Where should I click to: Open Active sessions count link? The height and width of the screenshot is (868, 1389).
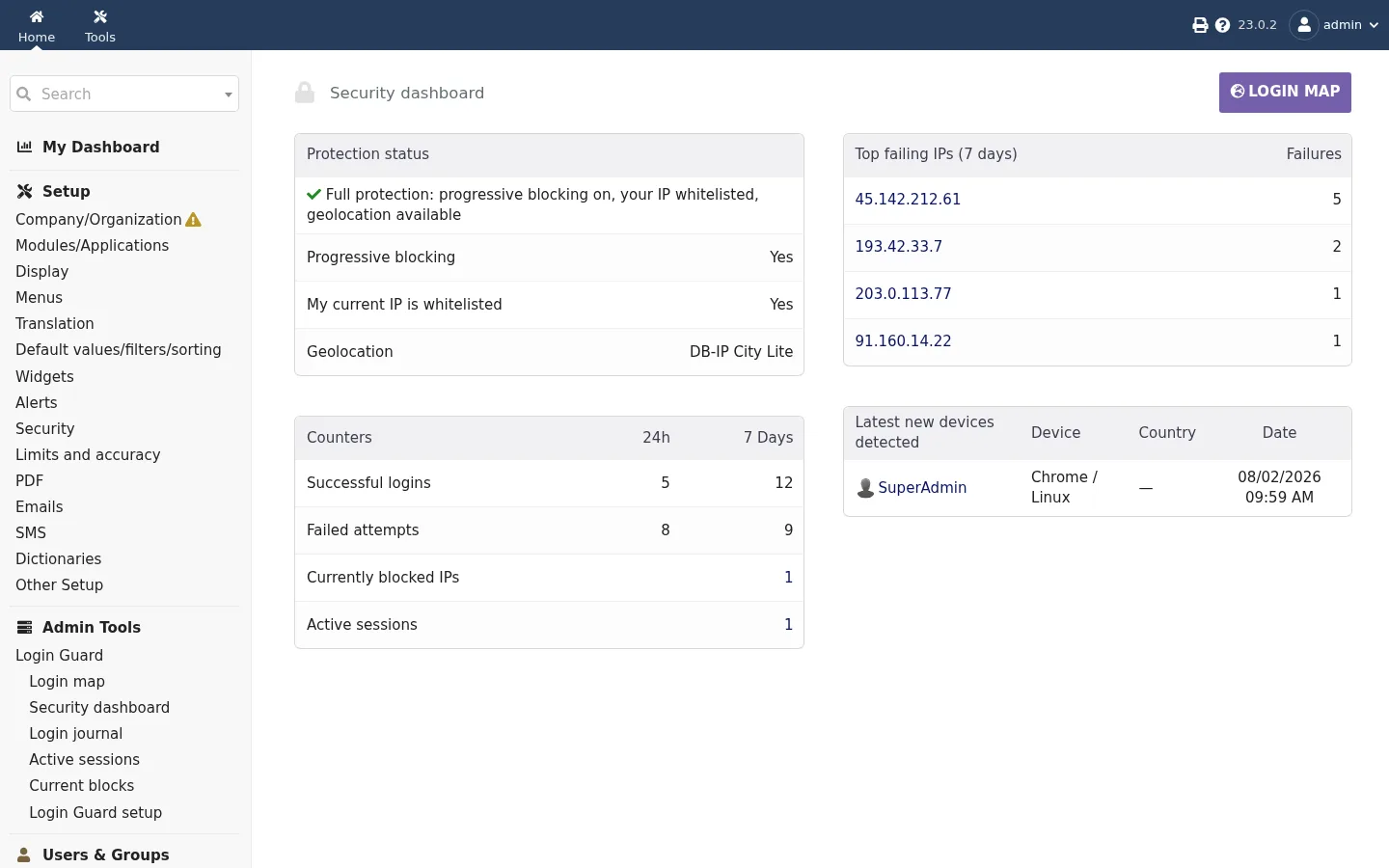coord(788,625)
